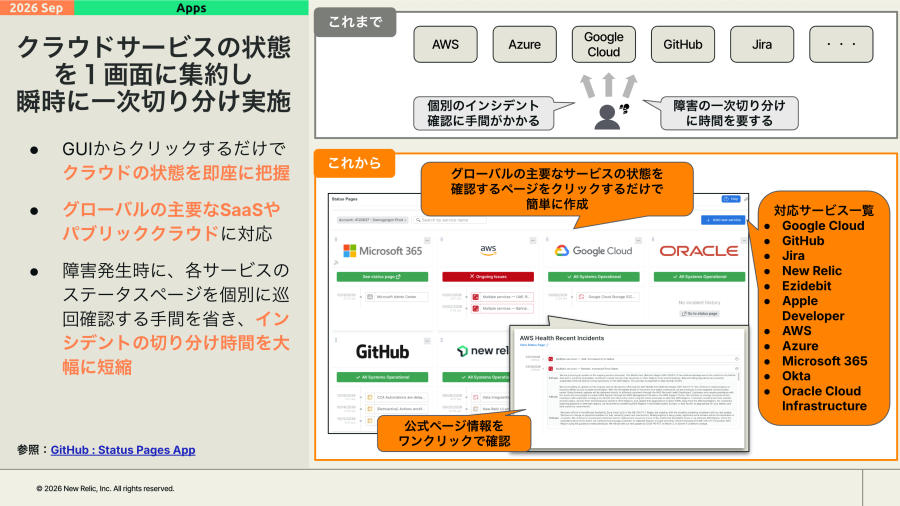Grab the AWS card drag handle
Image resolution: width=900 pixels, height=506 pixels.
pyautogui.click(x=442, y=239)
